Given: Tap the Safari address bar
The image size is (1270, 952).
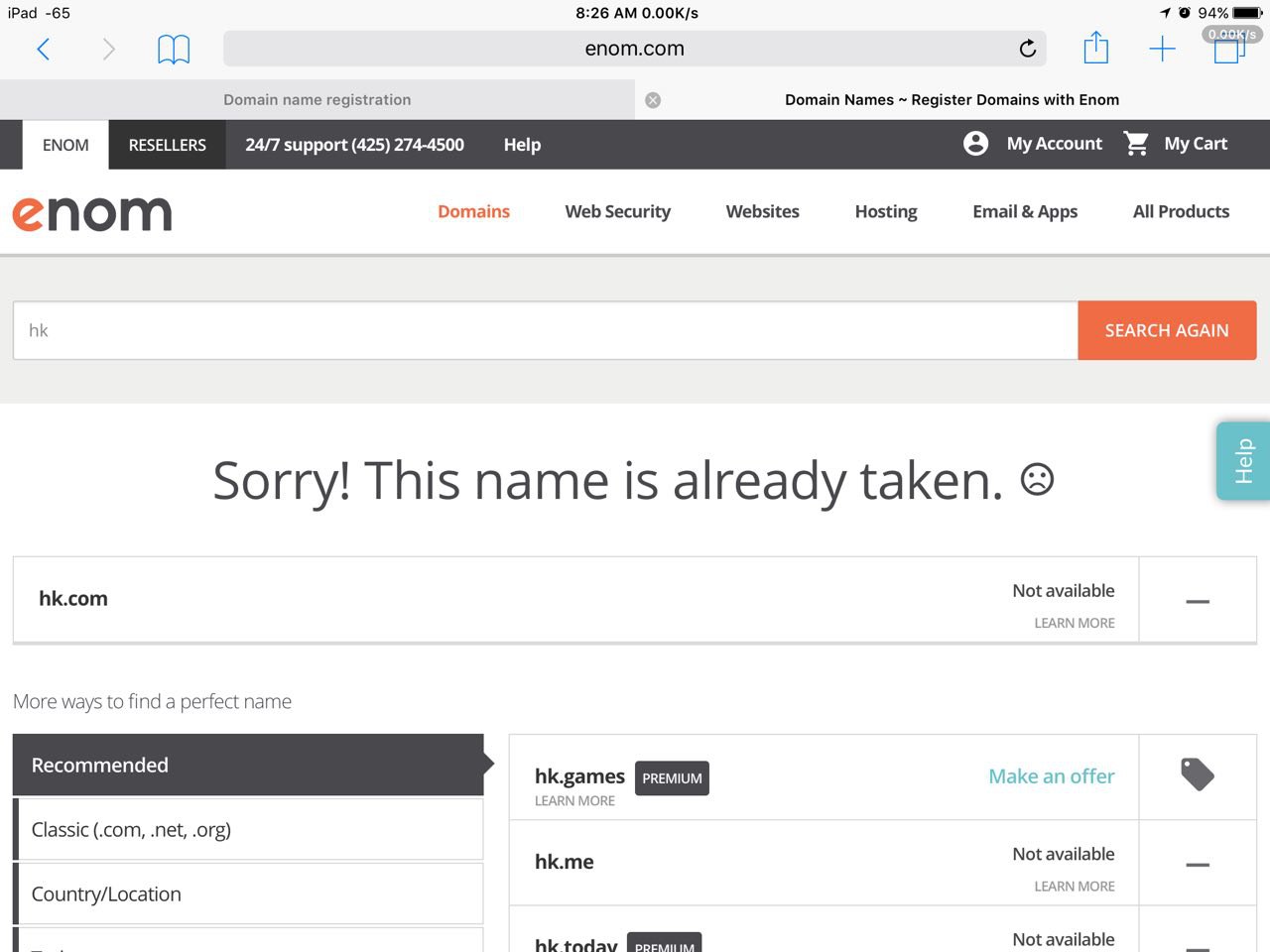Looking at the screenshot, I should pos(635,49).
